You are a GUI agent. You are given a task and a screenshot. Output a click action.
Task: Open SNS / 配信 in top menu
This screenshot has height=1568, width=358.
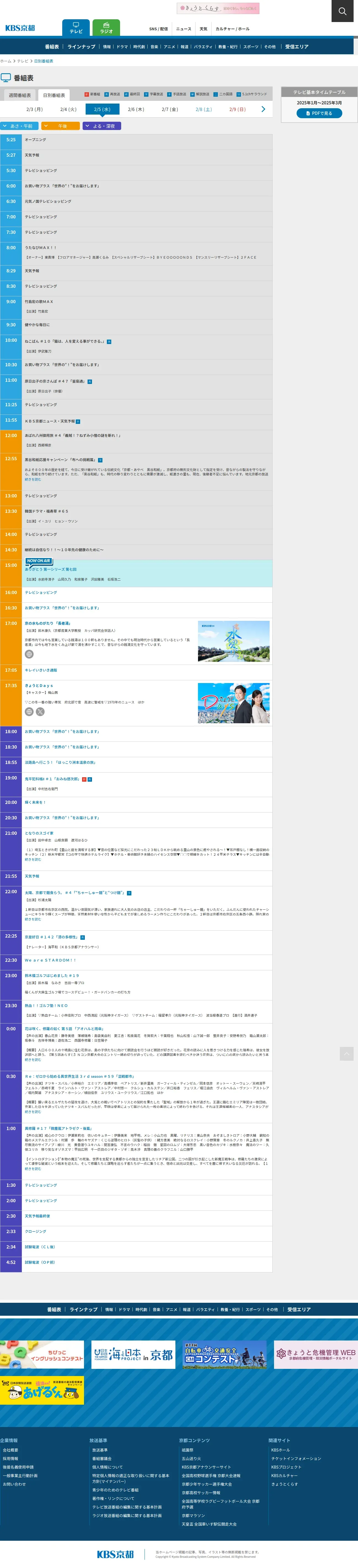click(158, 29)
